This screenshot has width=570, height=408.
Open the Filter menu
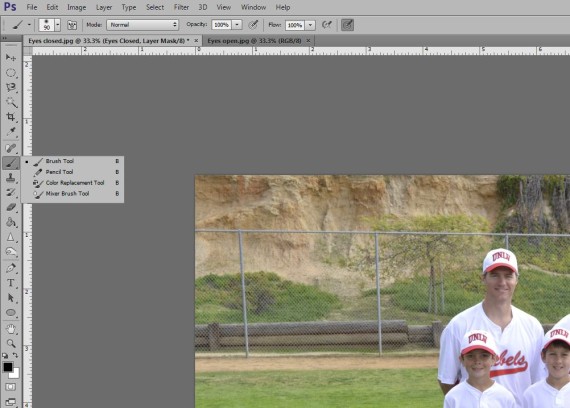click(181, 7)
